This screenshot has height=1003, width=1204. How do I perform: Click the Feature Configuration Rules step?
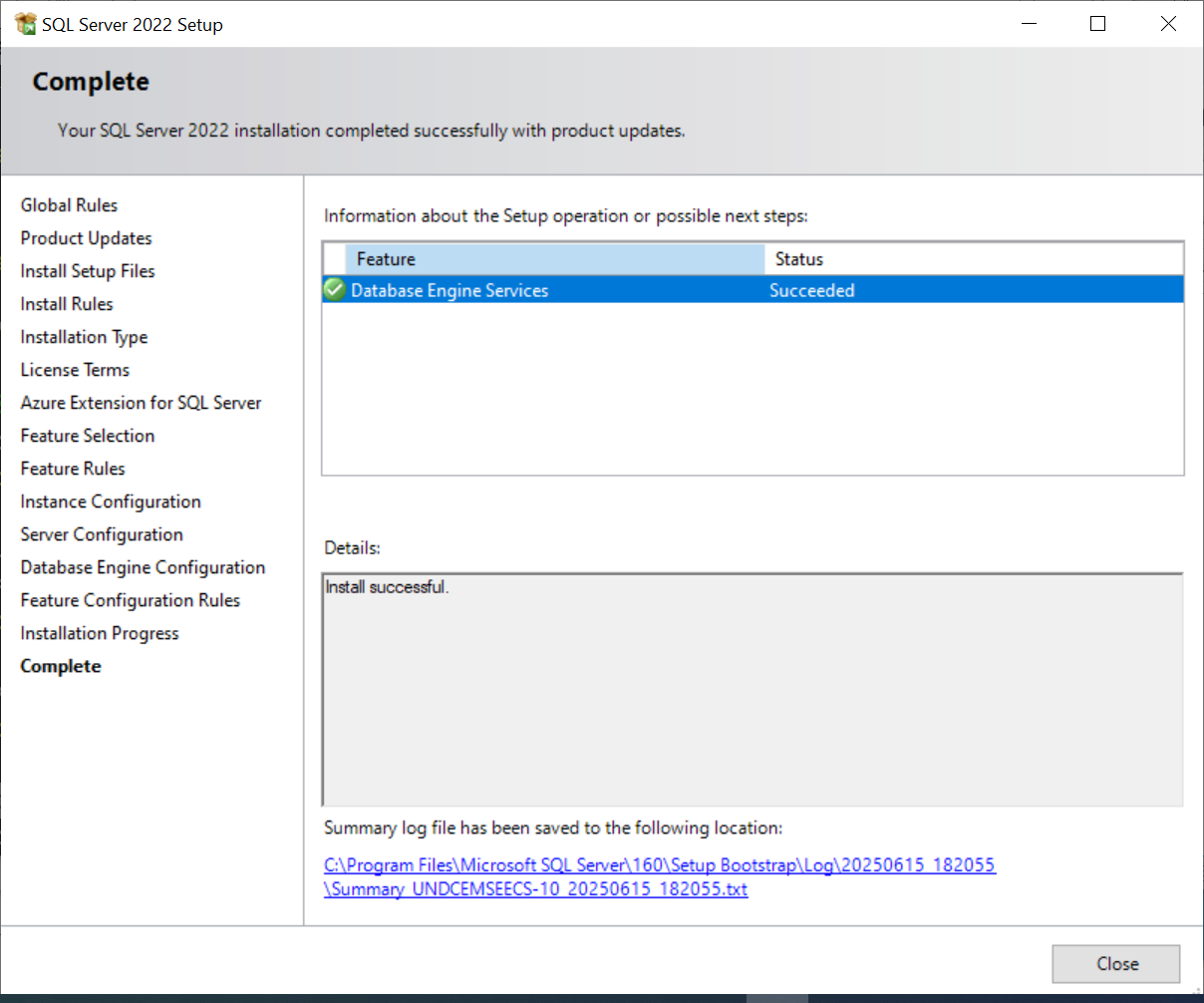[131, 600]
